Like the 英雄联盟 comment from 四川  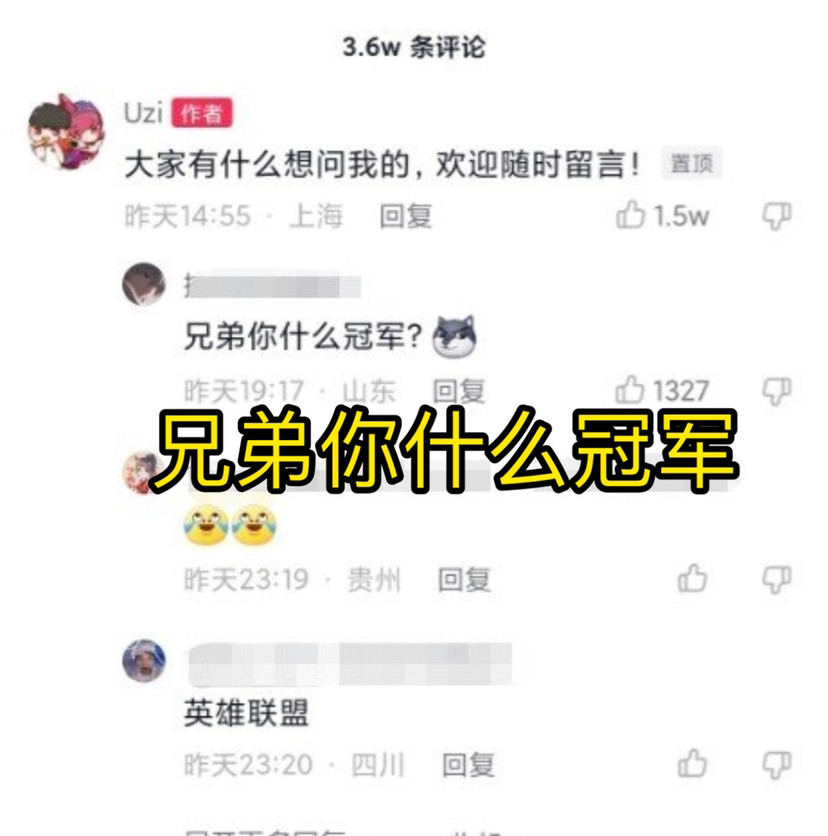[x=692, y=763]
